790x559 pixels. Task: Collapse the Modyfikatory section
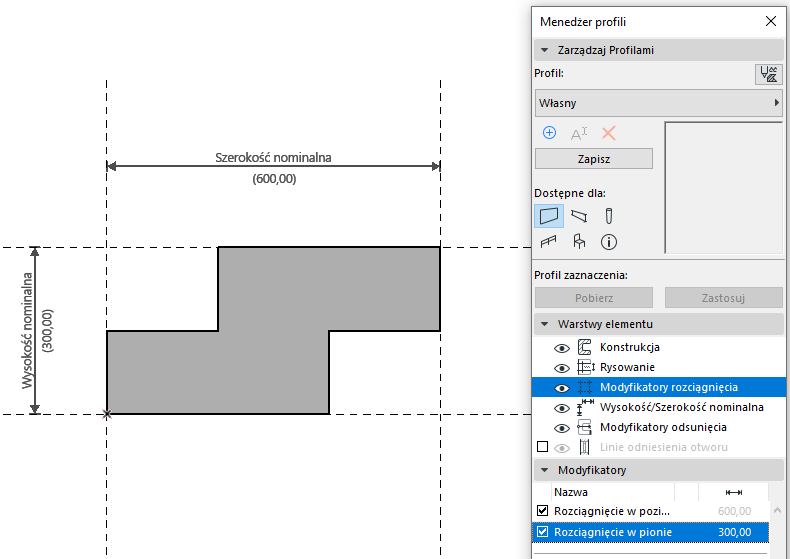pos(544,470)
